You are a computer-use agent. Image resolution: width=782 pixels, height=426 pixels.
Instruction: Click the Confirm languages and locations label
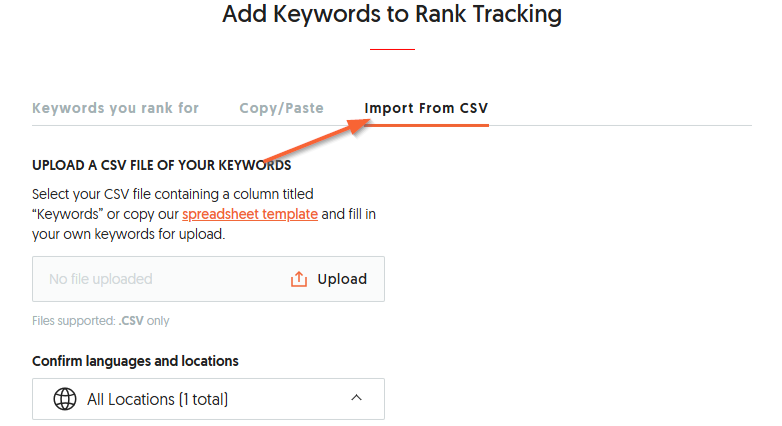pyautogui.click(x=135, y=361)
